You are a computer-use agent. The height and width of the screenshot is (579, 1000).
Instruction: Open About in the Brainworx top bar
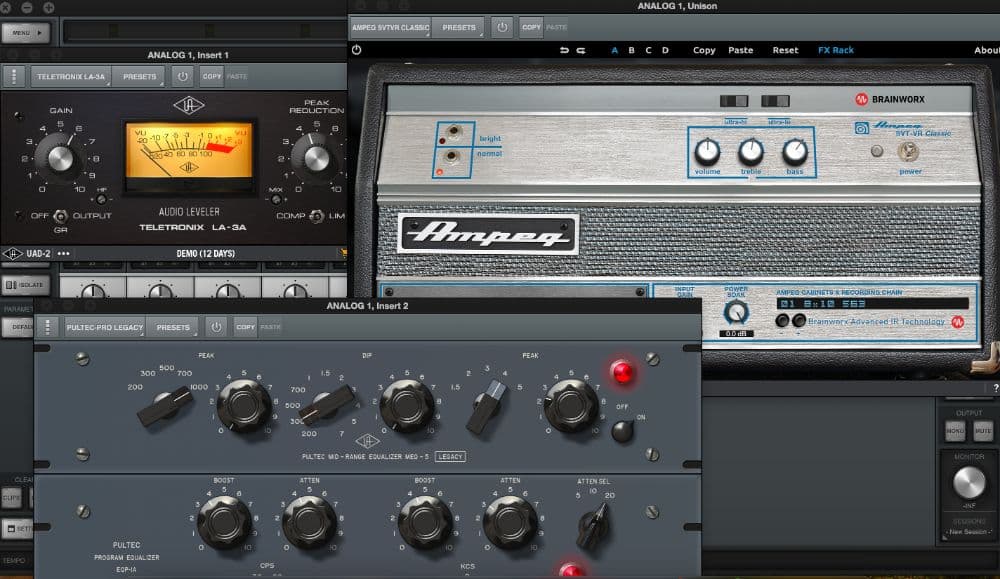(987, 50)
